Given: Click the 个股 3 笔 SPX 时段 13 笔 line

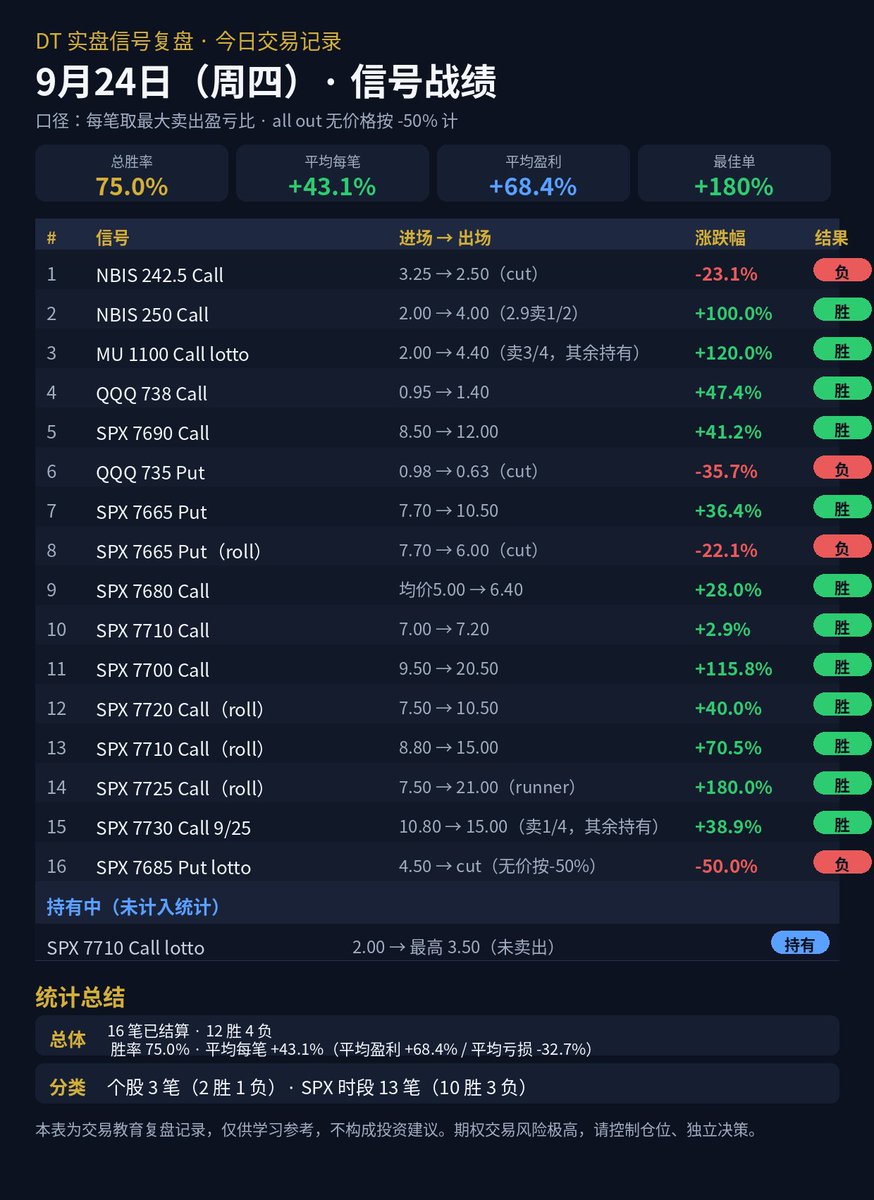Looking at the screenshot, I should pos(318,1087).
